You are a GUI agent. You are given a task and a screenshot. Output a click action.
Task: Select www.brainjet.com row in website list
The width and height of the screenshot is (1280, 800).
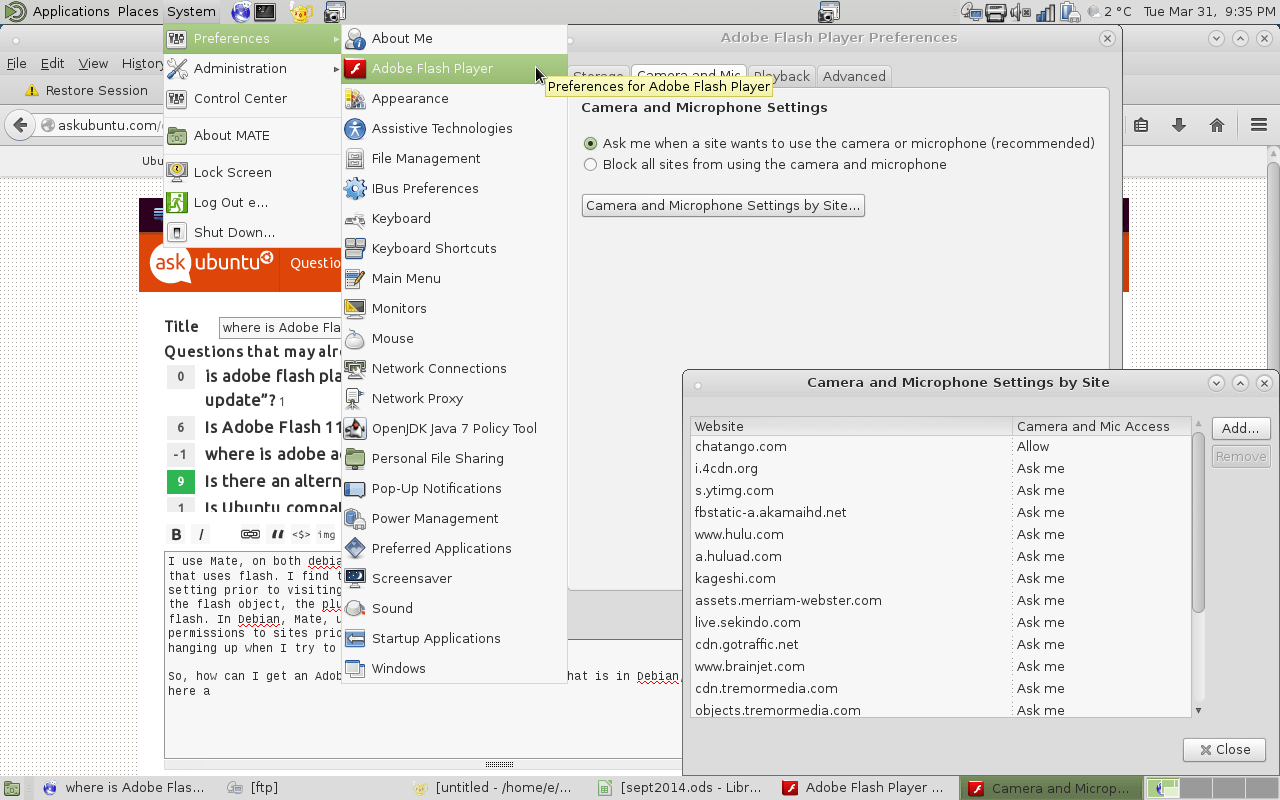[x=940, y=666]
